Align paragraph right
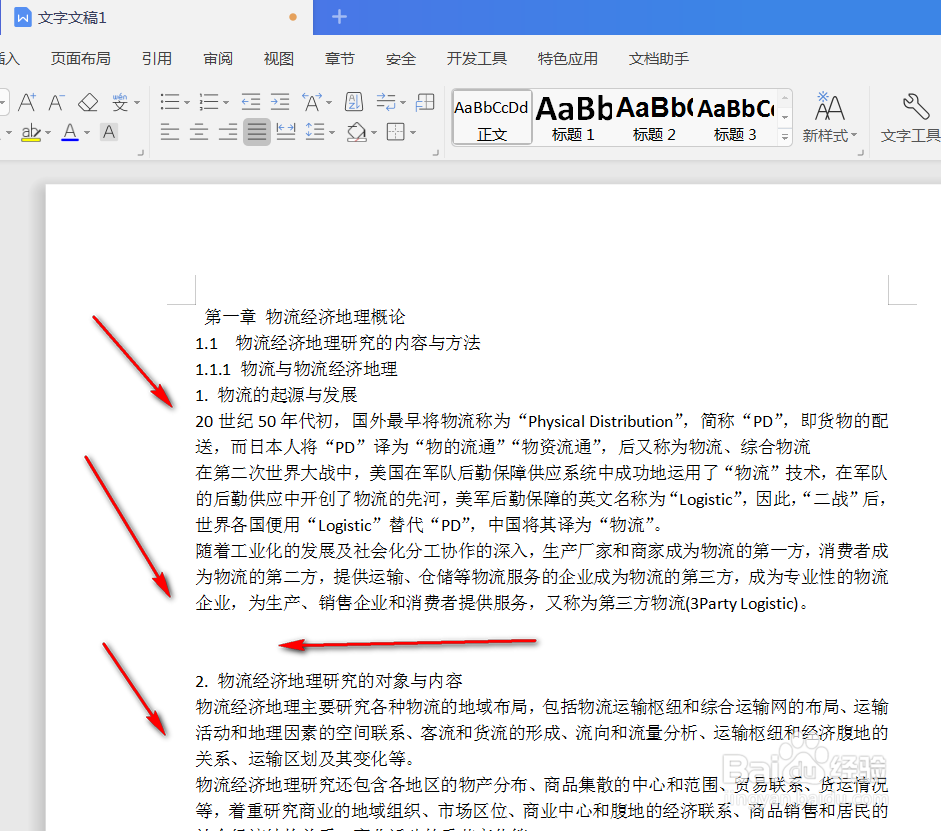 coord(227,132)
